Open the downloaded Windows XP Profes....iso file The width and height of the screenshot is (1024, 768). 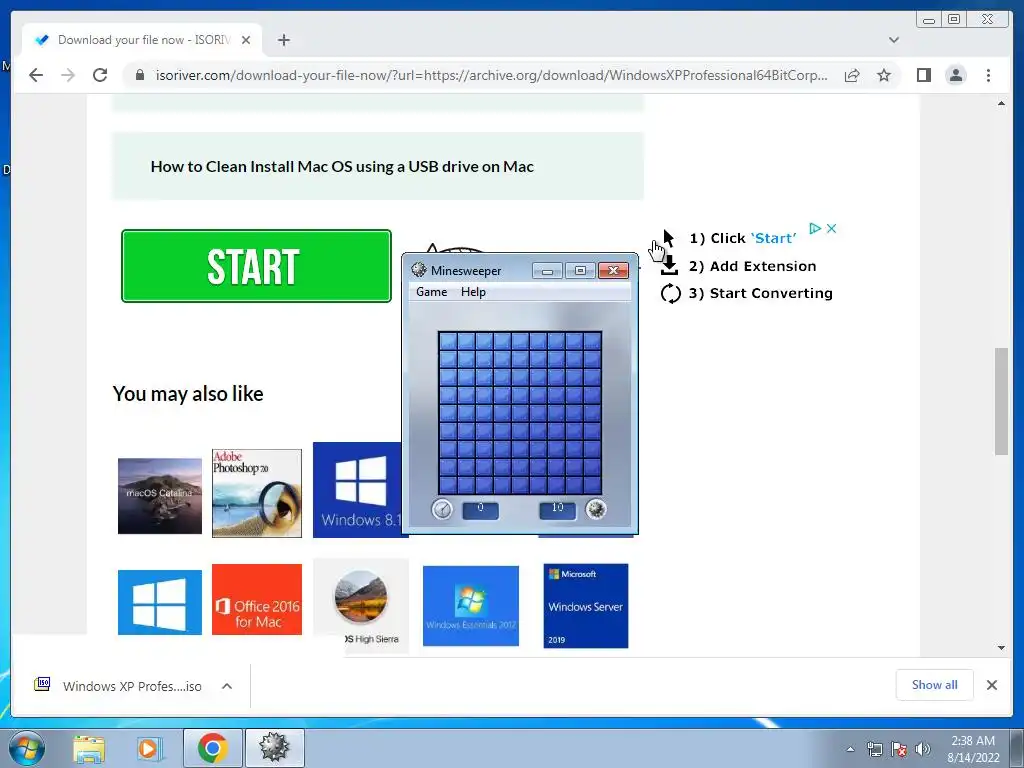118,686
